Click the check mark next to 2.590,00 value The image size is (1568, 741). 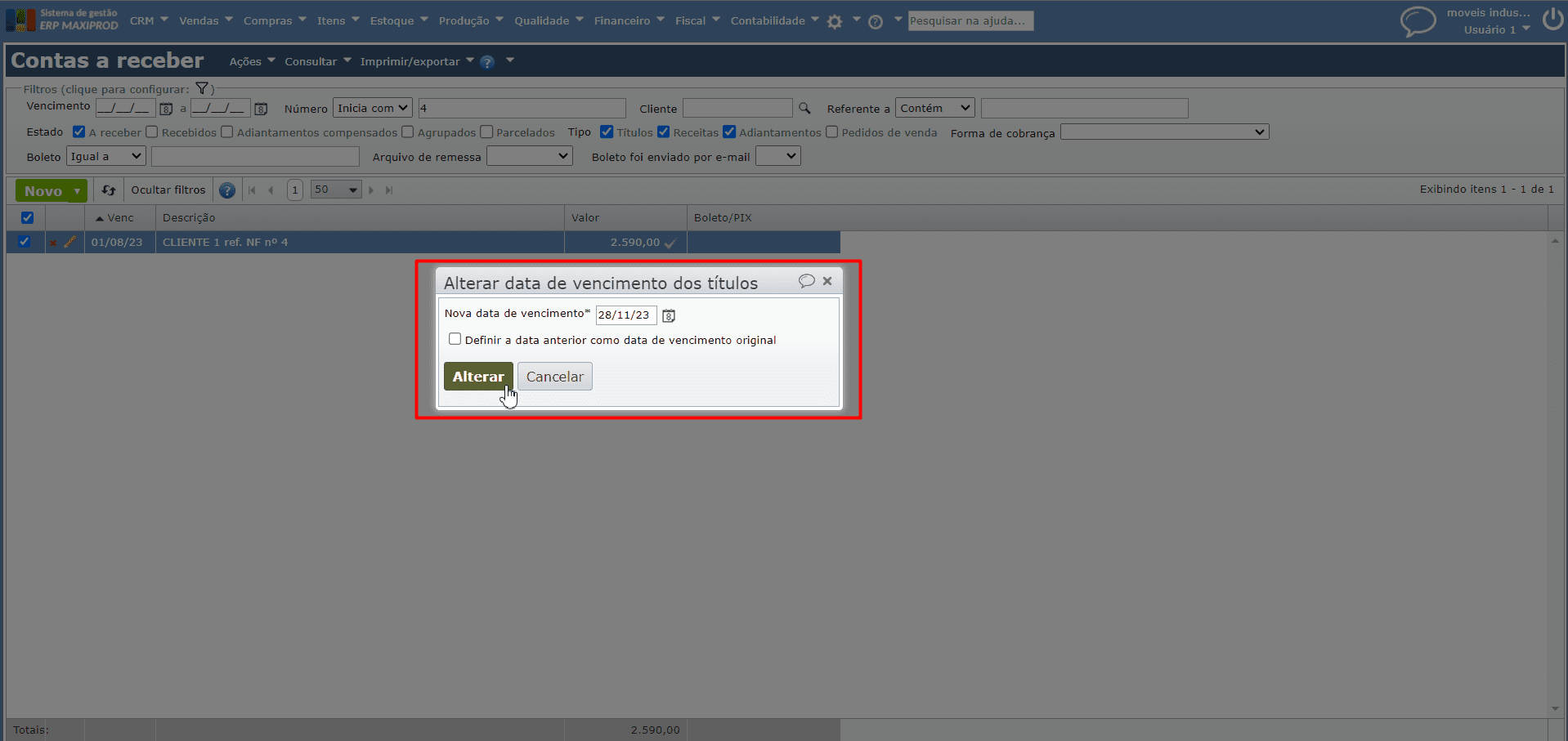(x=670, y=243)
